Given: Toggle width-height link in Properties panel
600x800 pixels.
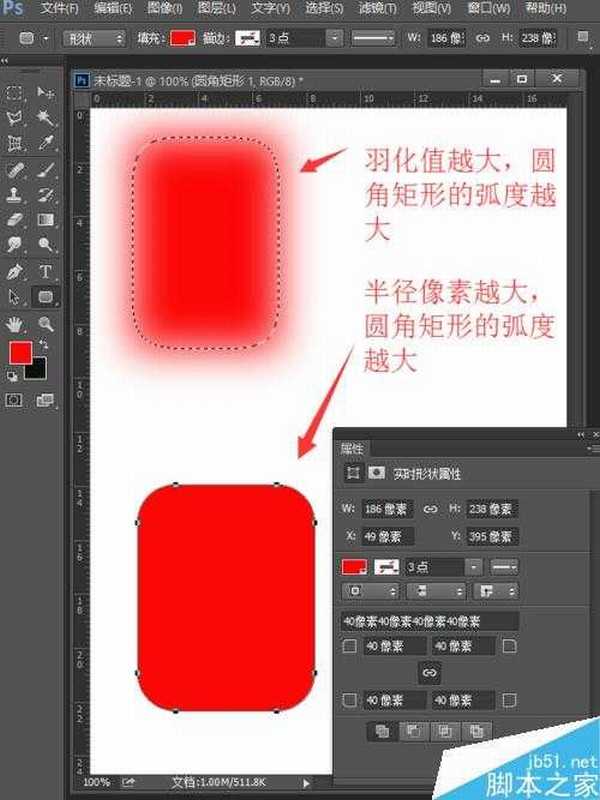Looking at the screenshot, I should (431, 509).
